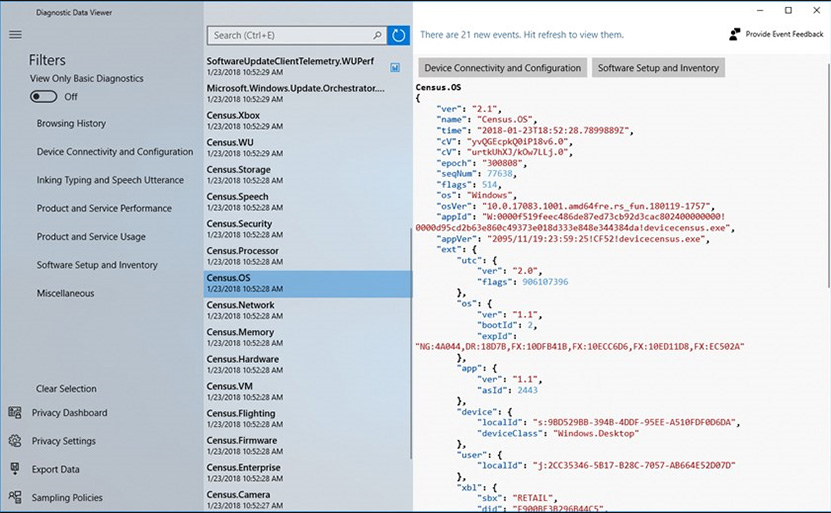Select the Census.Processor event
This screenshot has height=513, width=831.
point(307,255)
